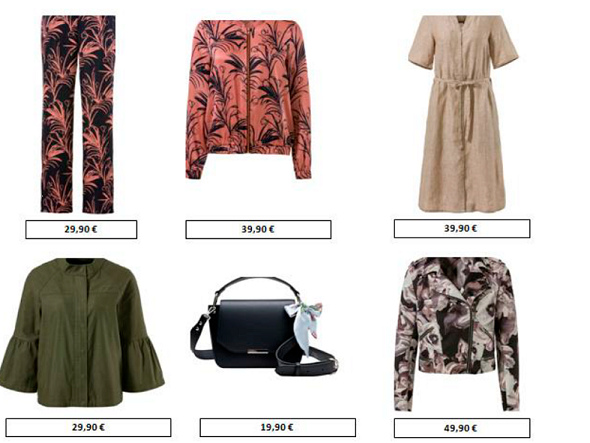This screenshot has width=590, height=443.
Task: Click the 49,90 € price under floral jacket
Action: 462,428
